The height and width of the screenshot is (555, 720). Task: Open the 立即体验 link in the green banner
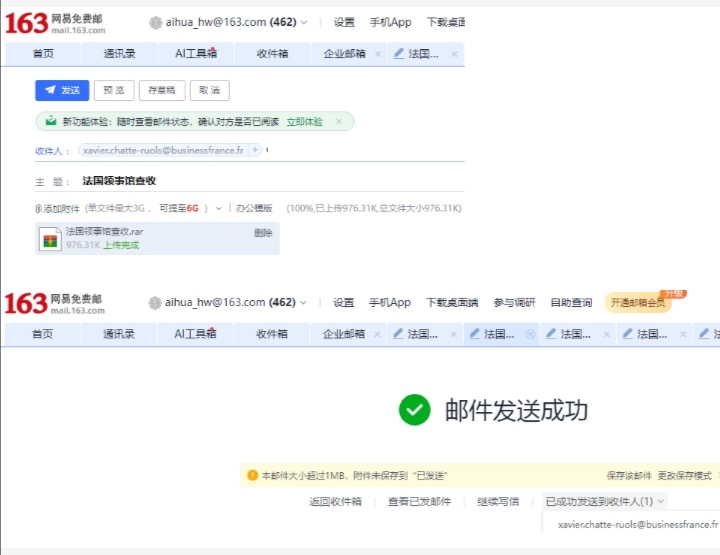304,122
